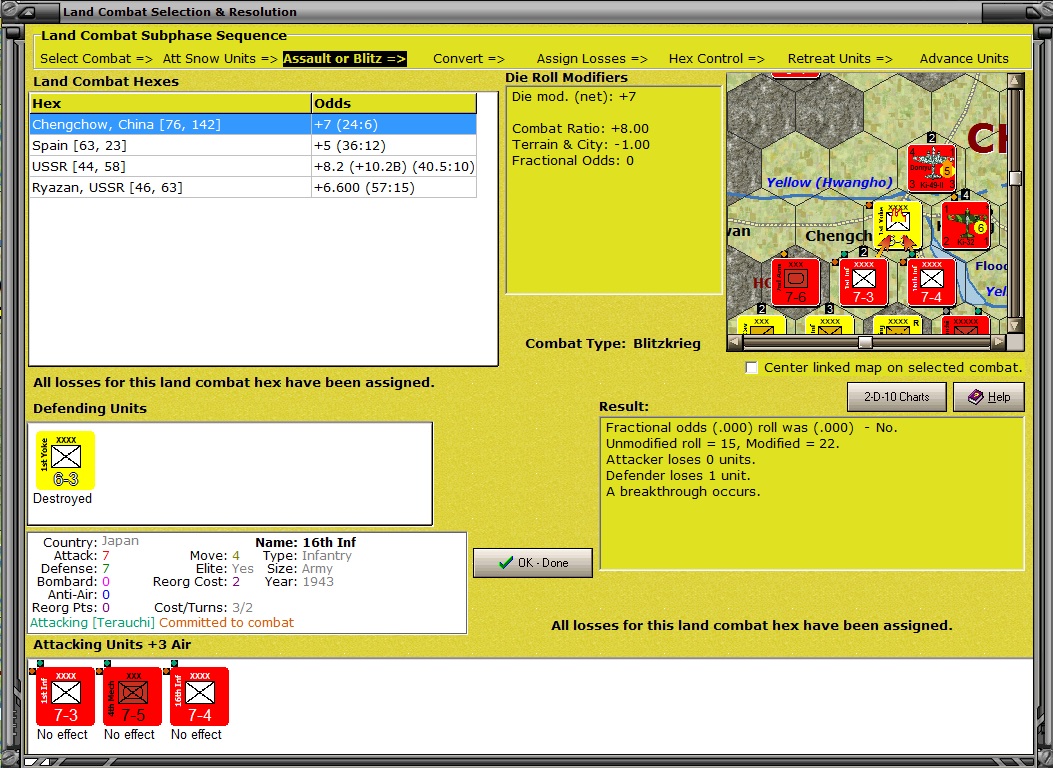This screenshot has height=768, width=1053.
Task: Enable center linked map on selected combat
Action: click(x=751, y=367)
